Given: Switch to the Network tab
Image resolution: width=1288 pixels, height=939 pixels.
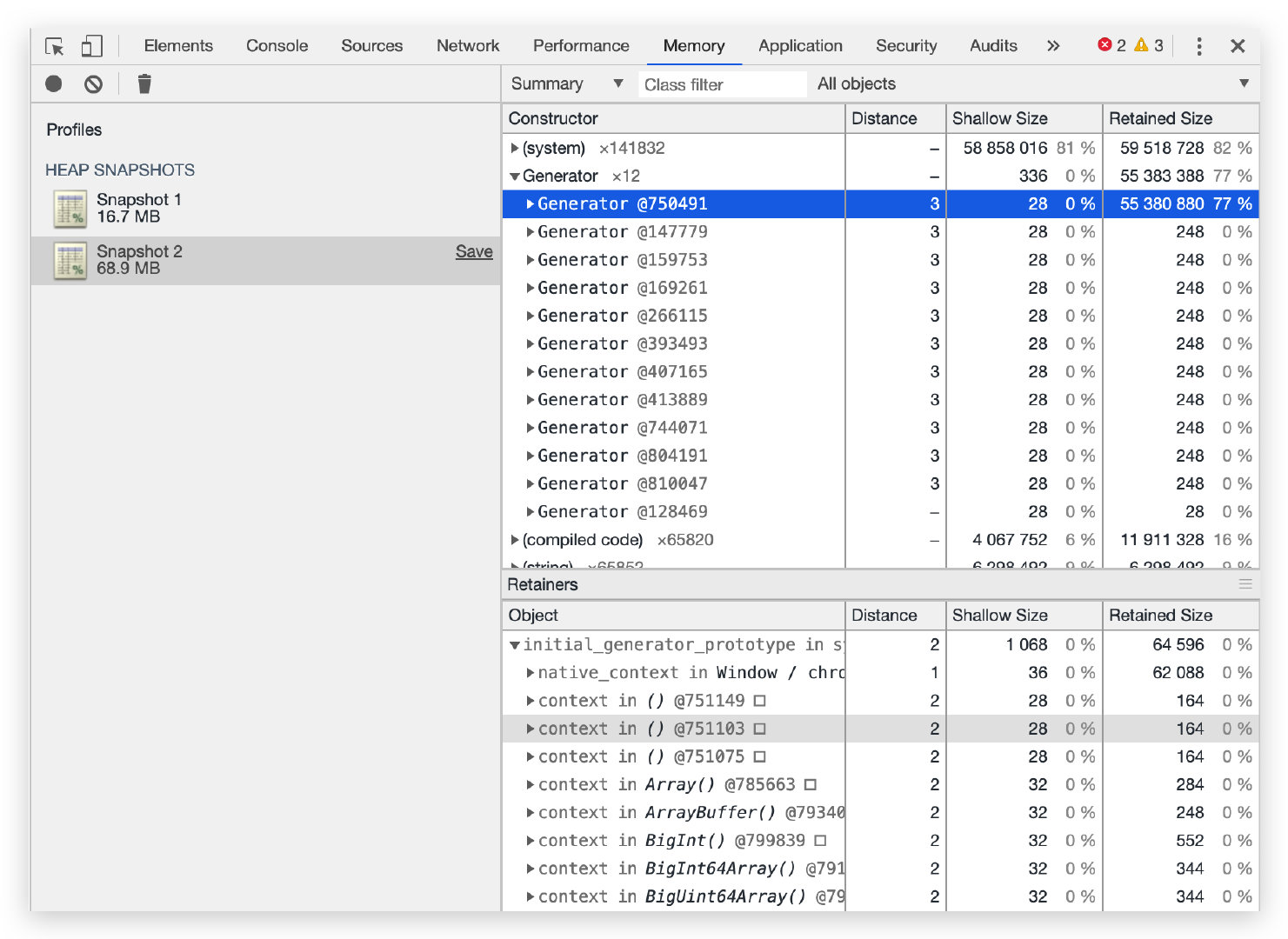Looking at the screenshot, I should (x=468, y=46).
